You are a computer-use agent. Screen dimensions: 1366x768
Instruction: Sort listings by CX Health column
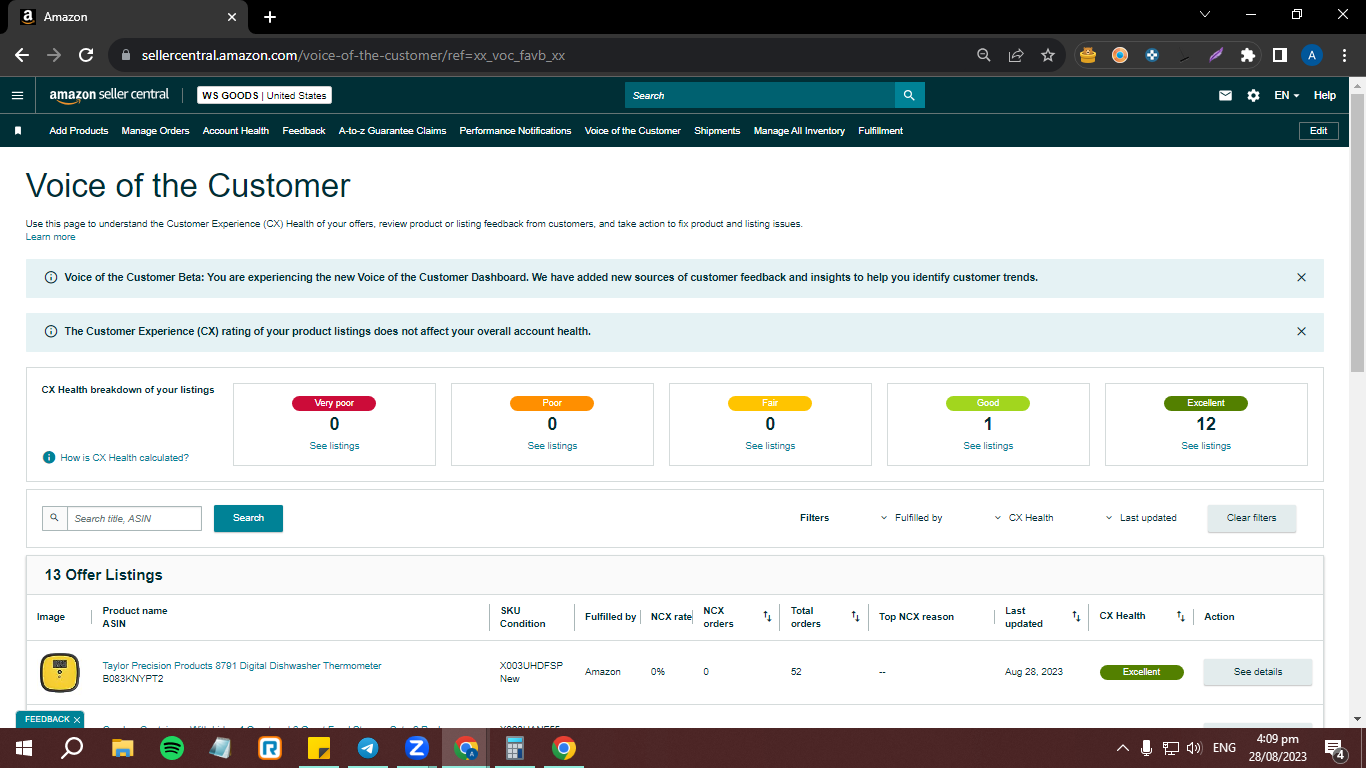coord(1180,616)
